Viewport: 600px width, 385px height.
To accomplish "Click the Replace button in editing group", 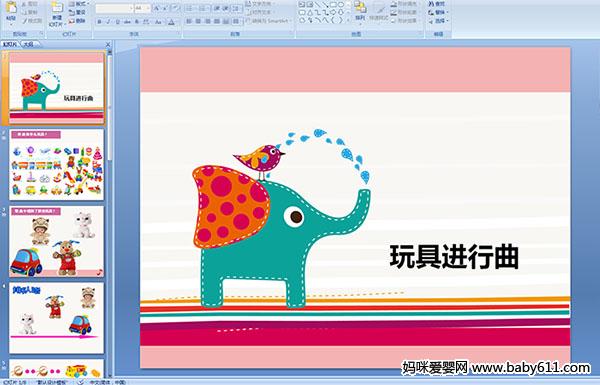I will tap(438, 12).
